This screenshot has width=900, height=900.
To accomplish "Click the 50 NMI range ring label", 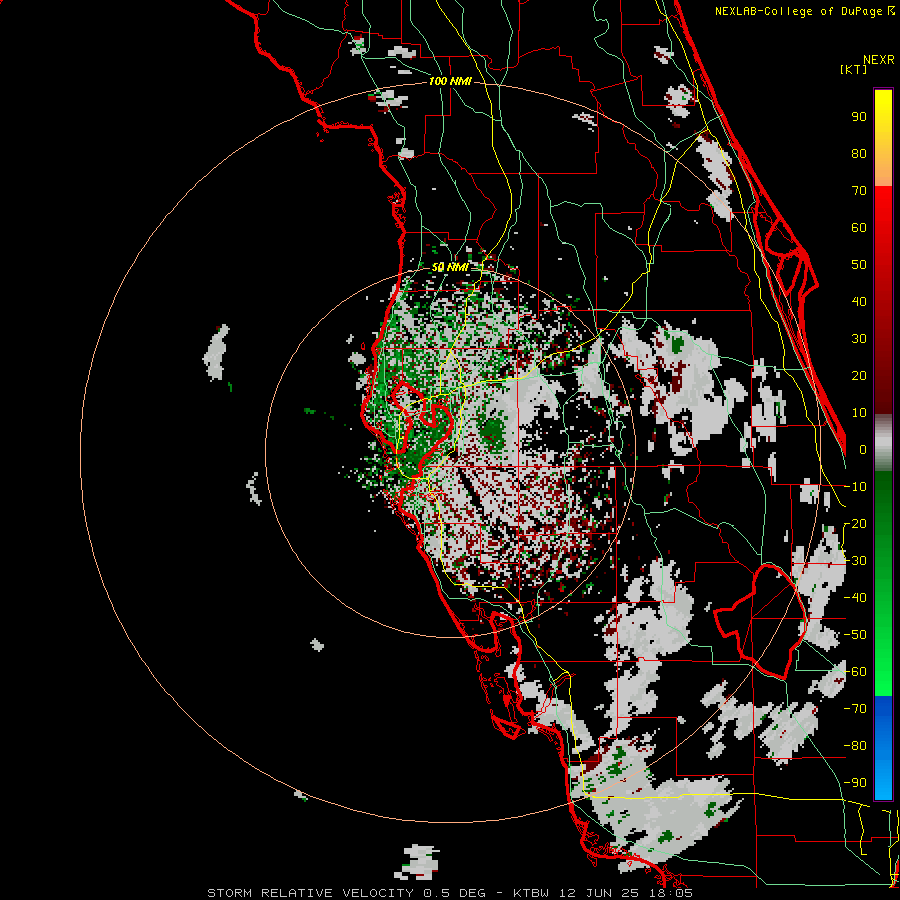I will click(x=449, y=267).
